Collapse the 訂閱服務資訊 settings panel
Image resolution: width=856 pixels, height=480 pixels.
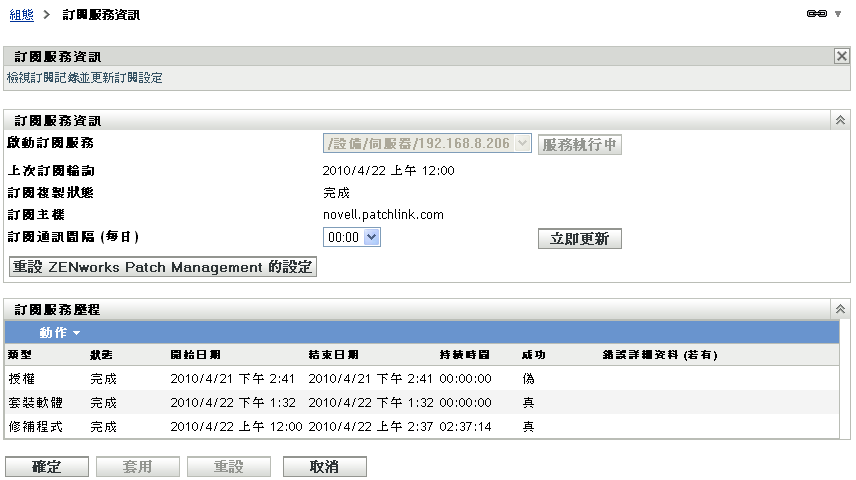coord(840,120)
